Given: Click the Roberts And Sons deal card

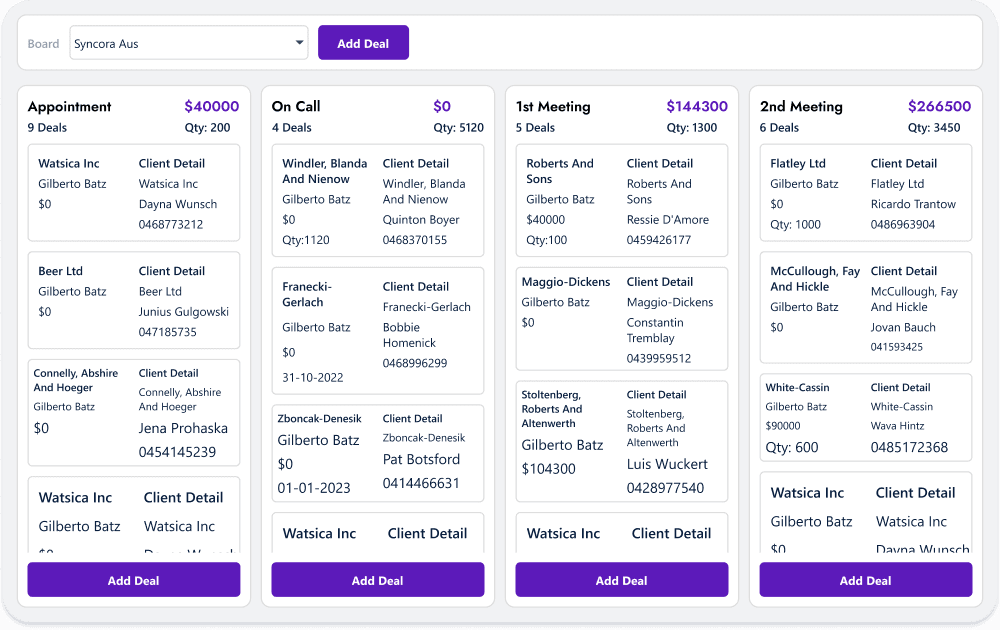Looking at the screenshot, I should (621, 200).
